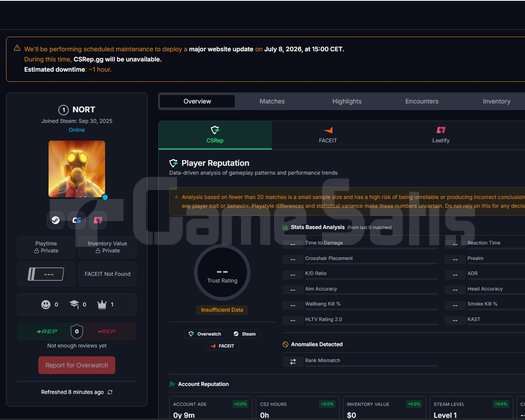This screenshot has height=420, width=525.
Task: Switch to the Overview tab
Action: click(197, 101)
